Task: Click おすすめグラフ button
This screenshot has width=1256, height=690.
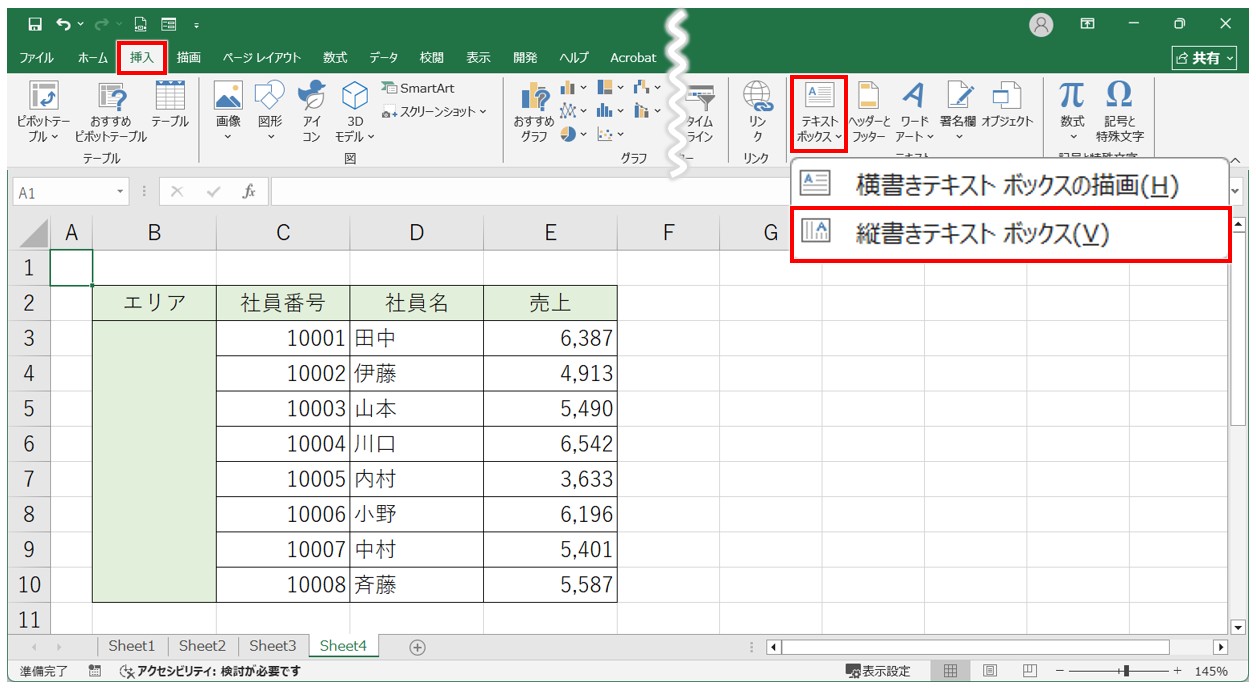Action: click(x=534, y=114)
